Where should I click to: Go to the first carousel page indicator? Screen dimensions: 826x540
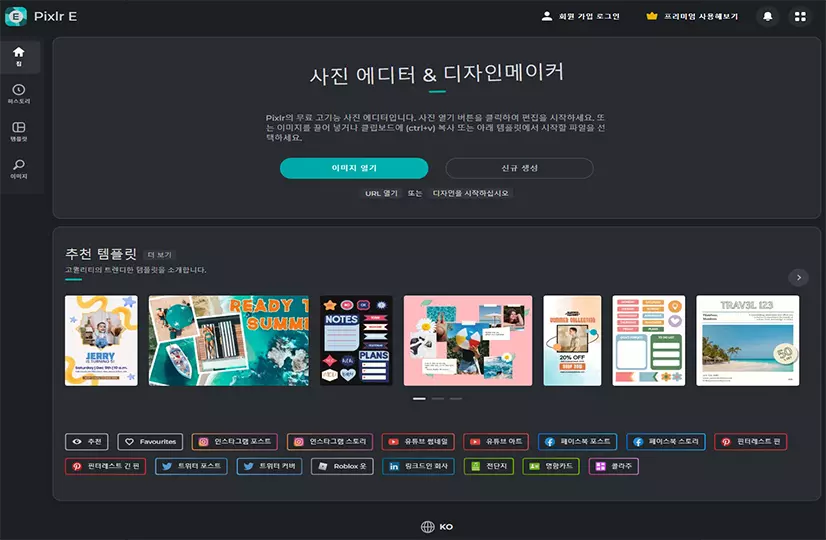[x=419, y=399]
